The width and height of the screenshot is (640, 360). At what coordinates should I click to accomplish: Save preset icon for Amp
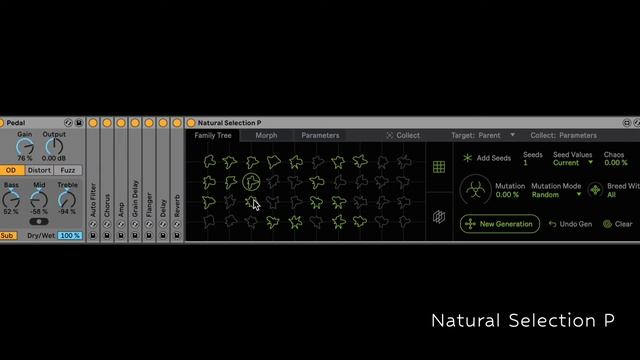121,236
